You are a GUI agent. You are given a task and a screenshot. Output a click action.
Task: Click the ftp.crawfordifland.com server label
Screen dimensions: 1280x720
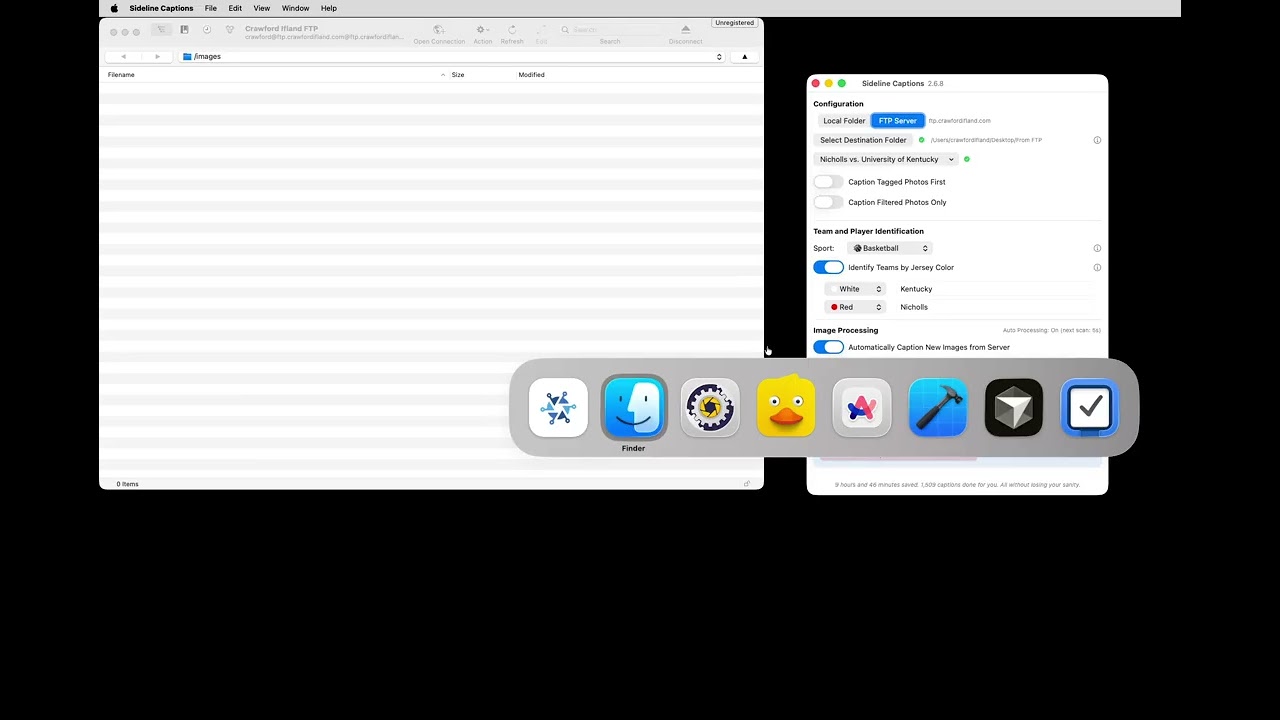pyautogui.click(x=960, y=121)
